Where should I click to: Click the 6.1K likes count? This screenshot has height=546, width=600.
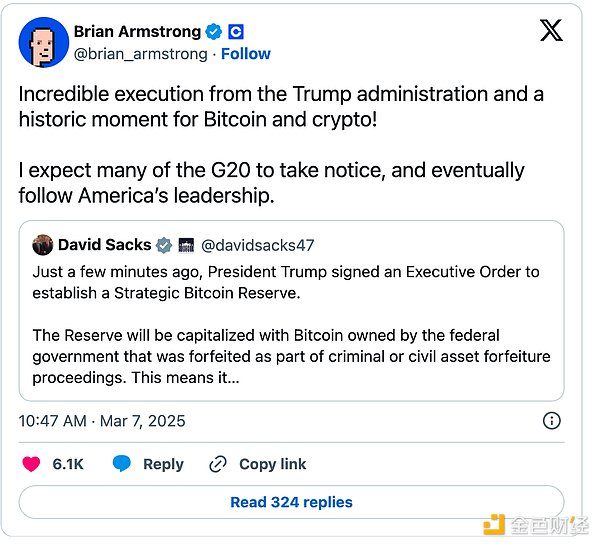click(68, 464)
